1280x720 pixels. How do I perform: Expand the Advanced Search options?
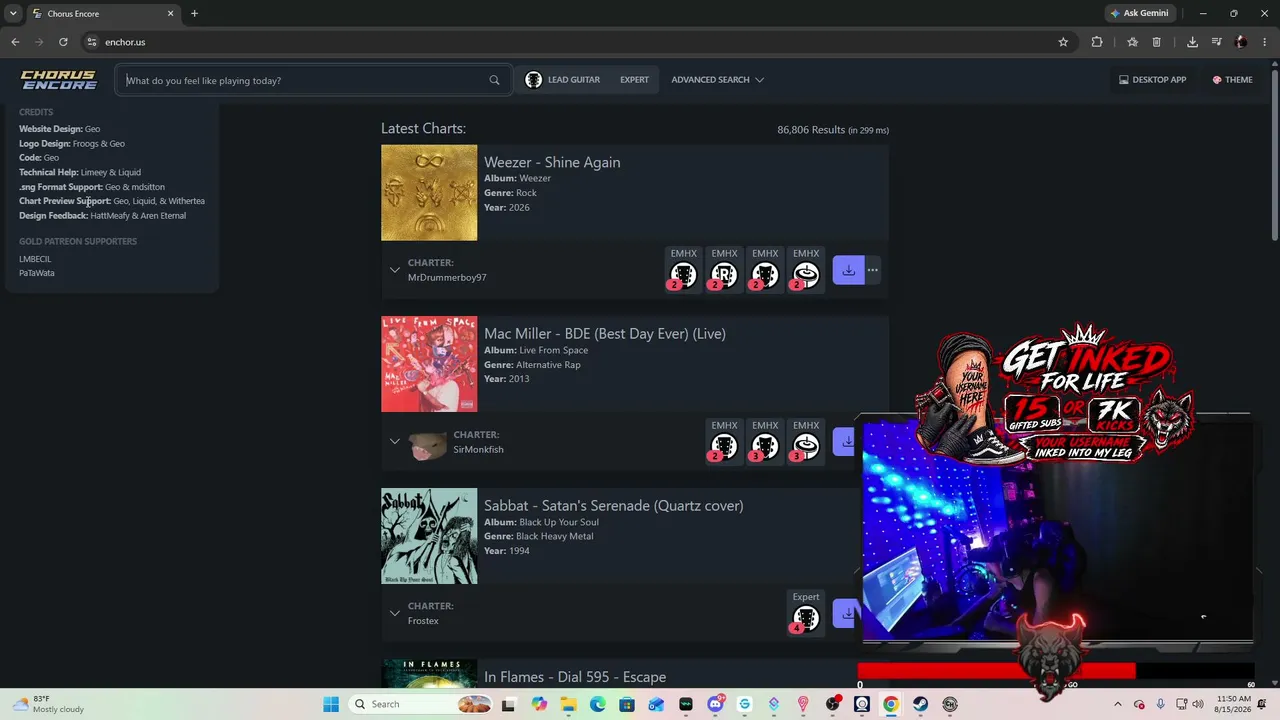tap(717, 80)
